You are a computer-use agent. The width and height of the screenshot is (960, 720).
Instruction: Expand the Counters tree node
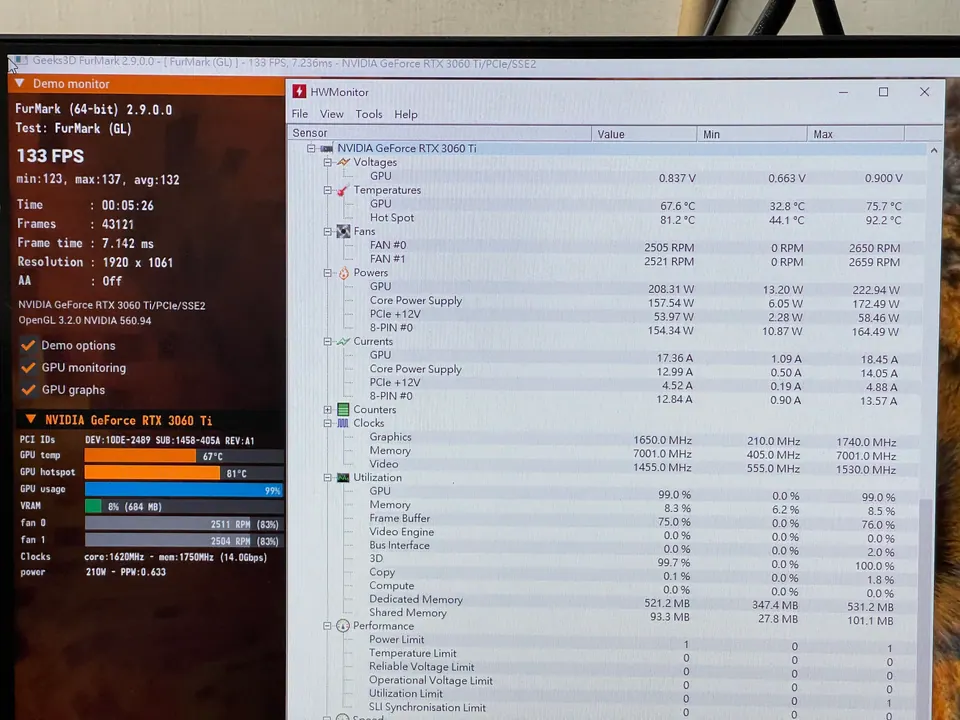328,410
